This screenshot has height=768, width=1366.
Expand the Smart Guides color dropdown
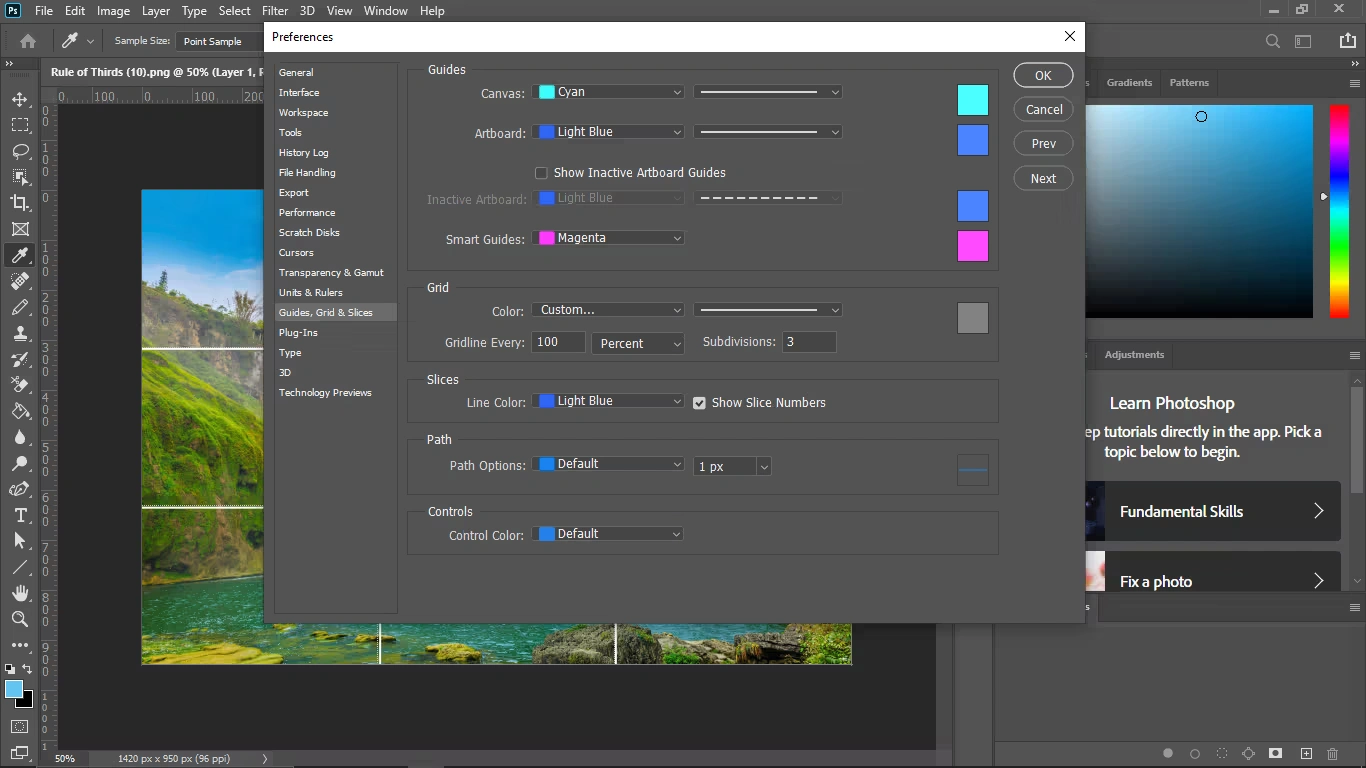[x=608, y=238]
